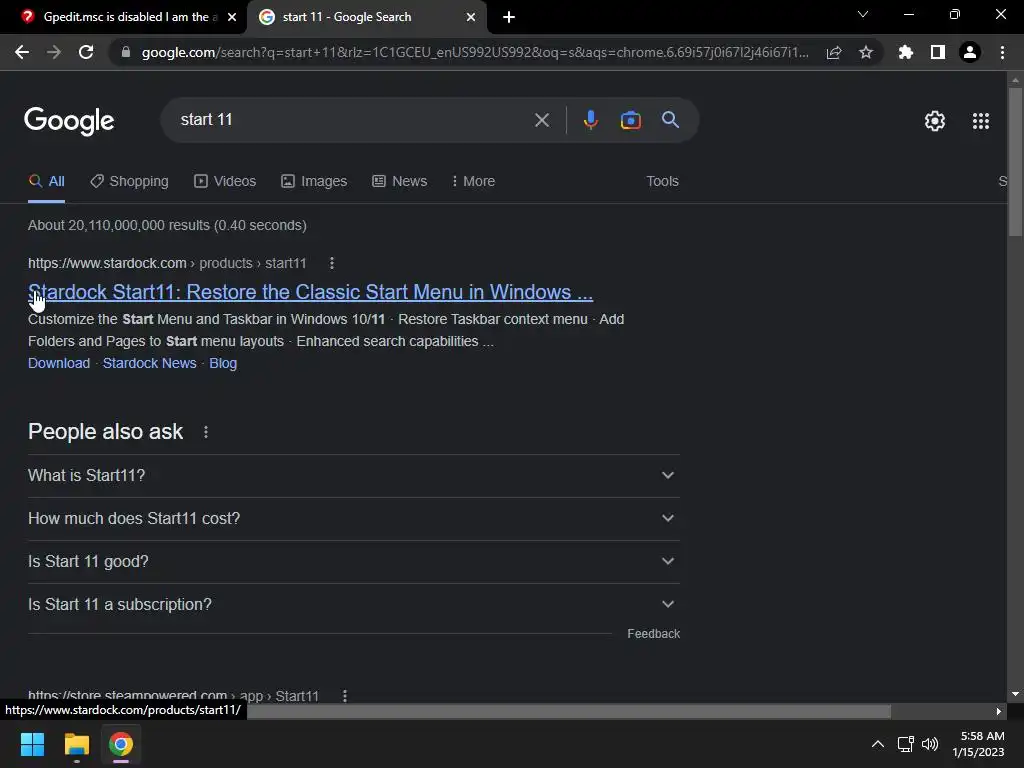Share this page using the share icon
This screenshot has width=1024, height=768.
[834, 52]
